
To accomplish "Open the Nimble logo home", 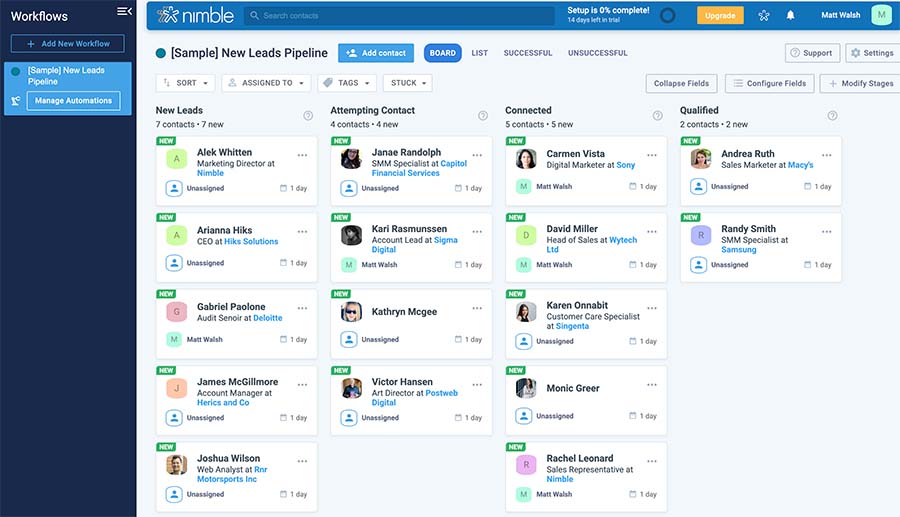I will click(195, 15).
